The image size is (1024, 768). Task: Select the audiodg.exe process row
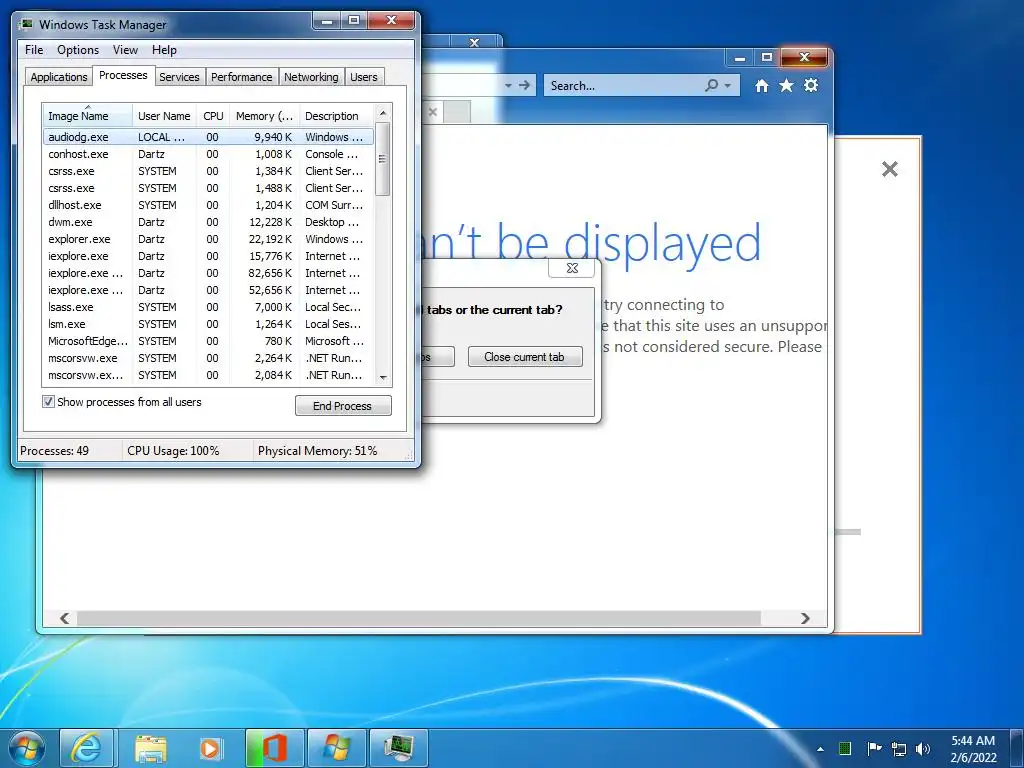[208, 137]
